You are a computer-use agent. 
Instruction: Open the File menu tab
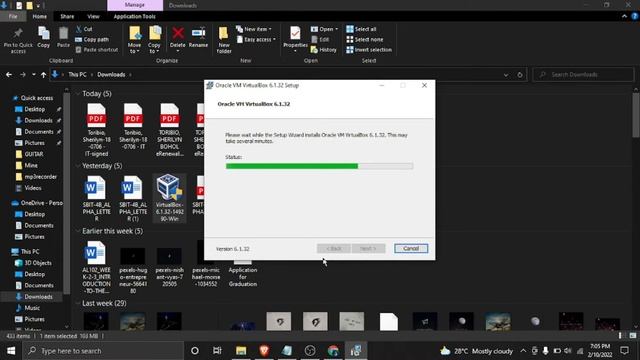click(13, 16)
